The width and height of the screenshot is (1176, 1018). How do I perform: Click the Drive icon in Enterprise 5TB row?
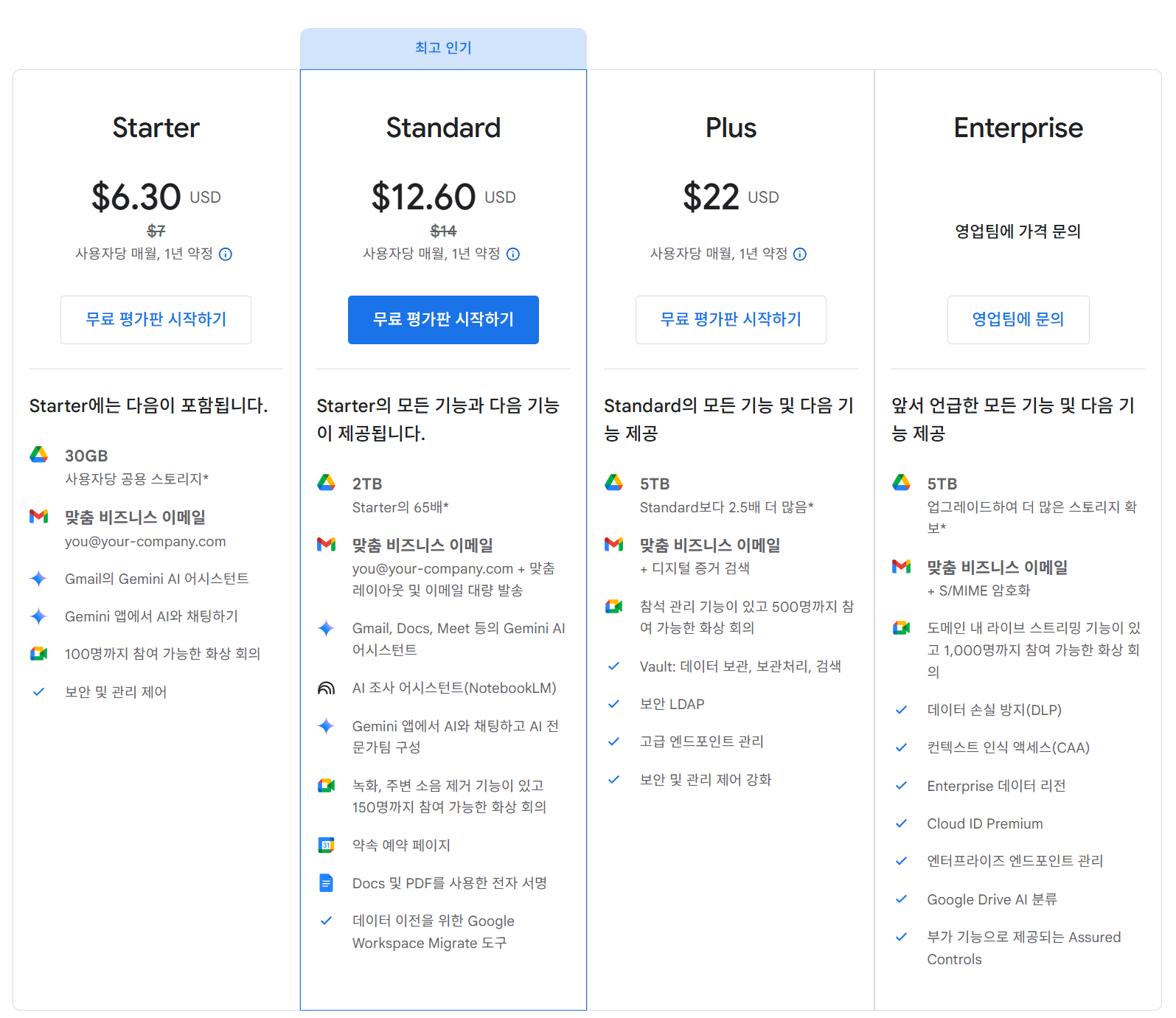click(x=902, y=483)
